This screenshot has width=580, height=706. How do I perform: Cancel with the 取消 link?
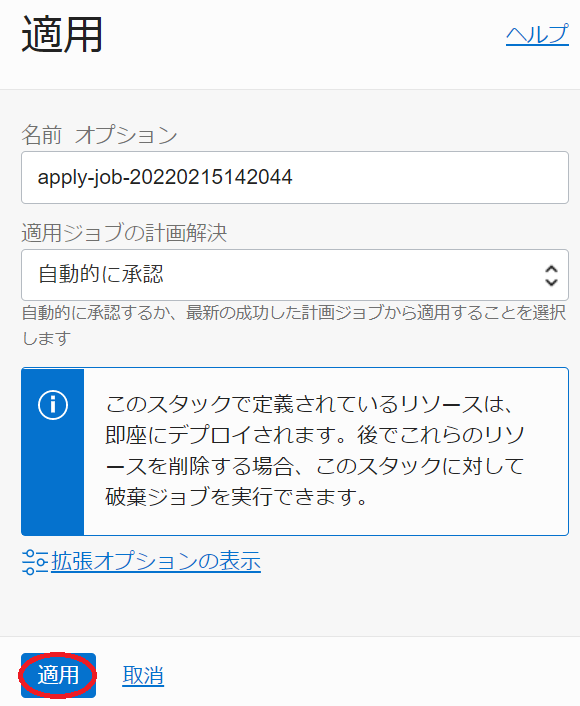tap(143, 675)
